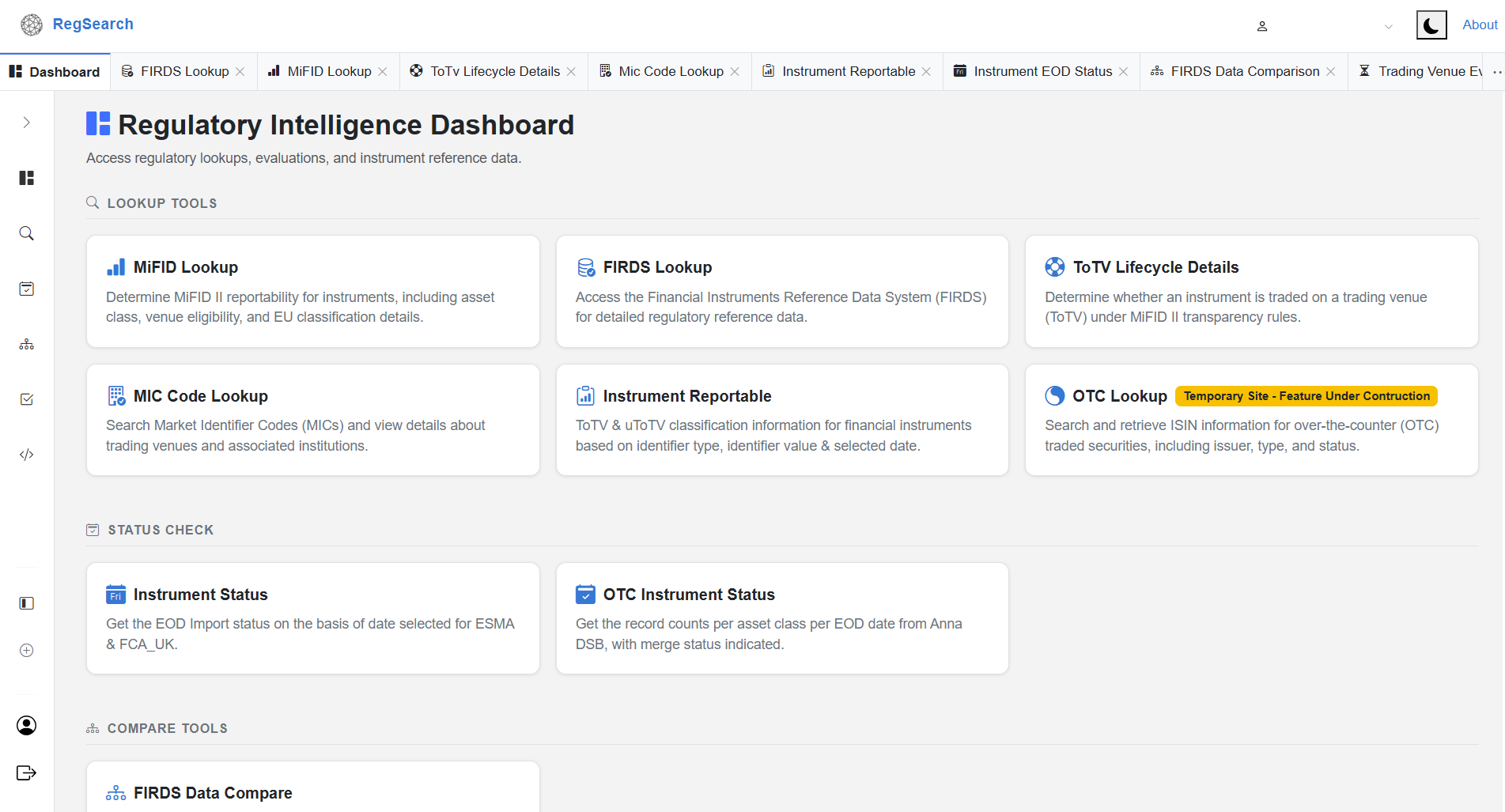This screenshot has width=1505, height=812.
Task: Click the sidebar checkbox edit icon
Action: pyautogui.click(x=27, y=399)
